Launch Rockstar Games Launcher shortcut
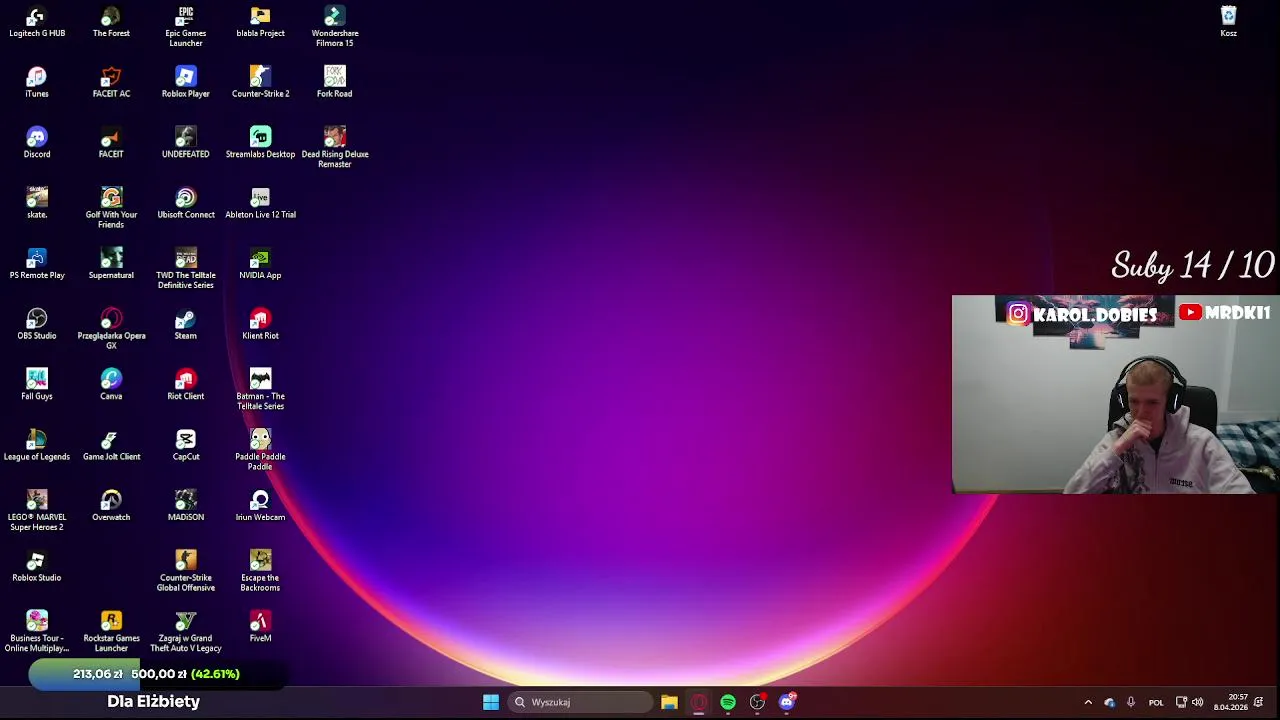The height and width of the screenshot is (720, 1280). click(x=111, y=632)
